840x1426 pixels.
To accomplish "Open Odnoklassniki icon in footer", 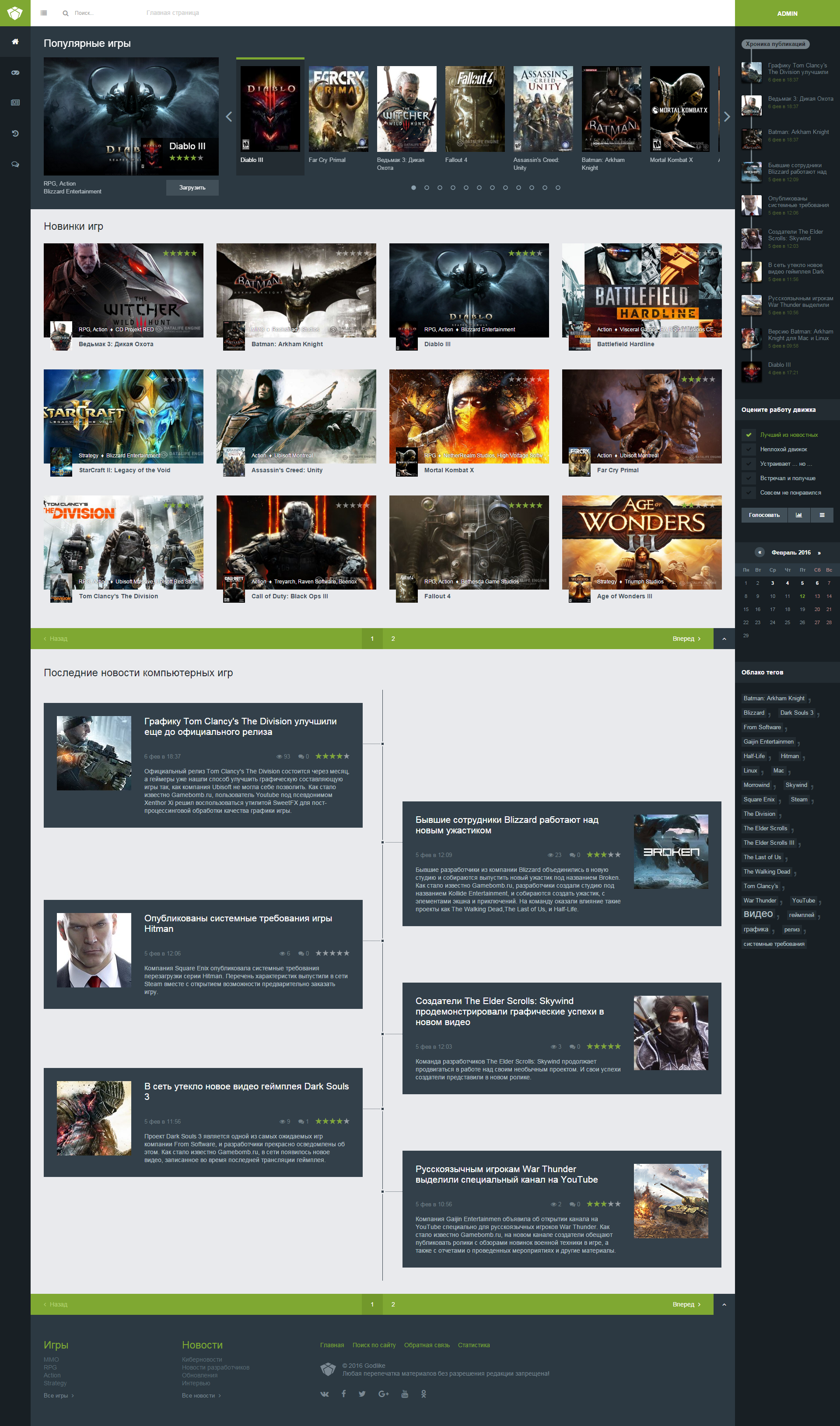I will pyautogui.click(x=423, y=1394).
